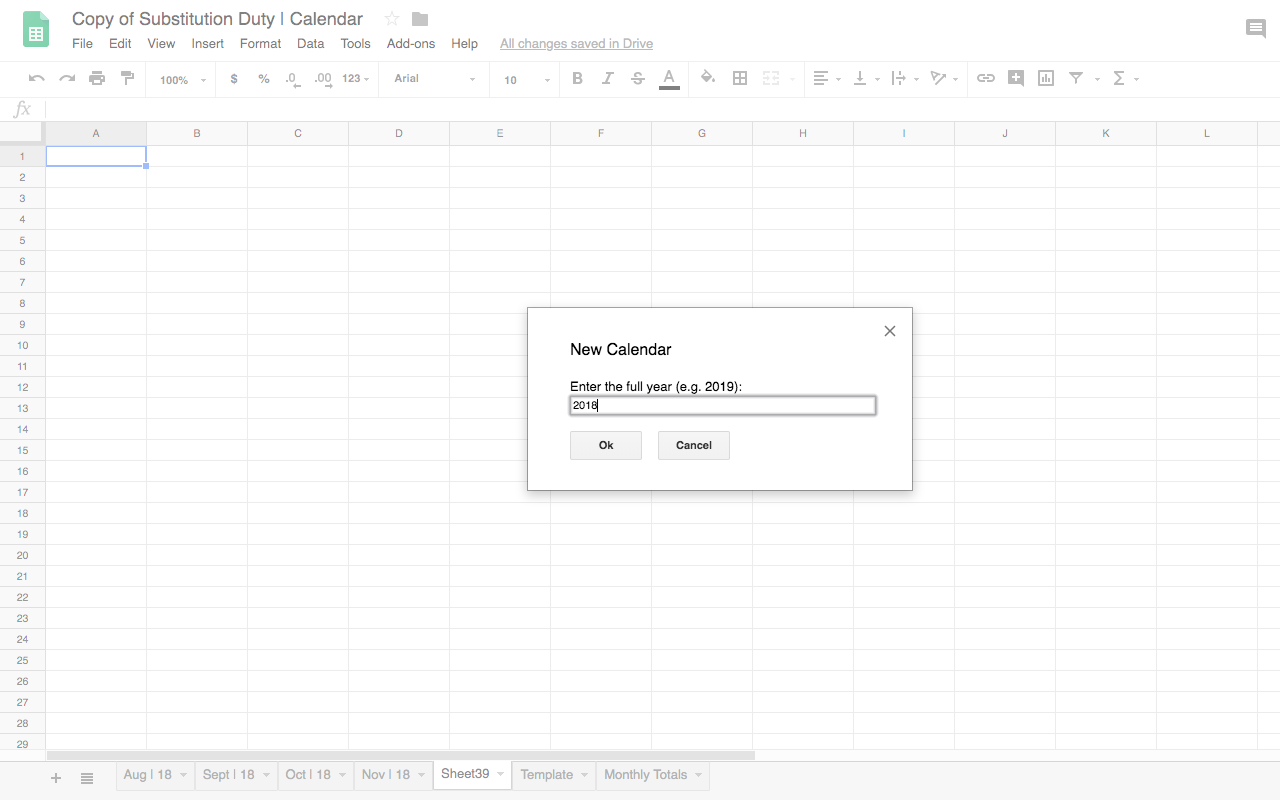Screen dimensions: 1280x800
Task: Click the Print icon
Action: point(97,78)
